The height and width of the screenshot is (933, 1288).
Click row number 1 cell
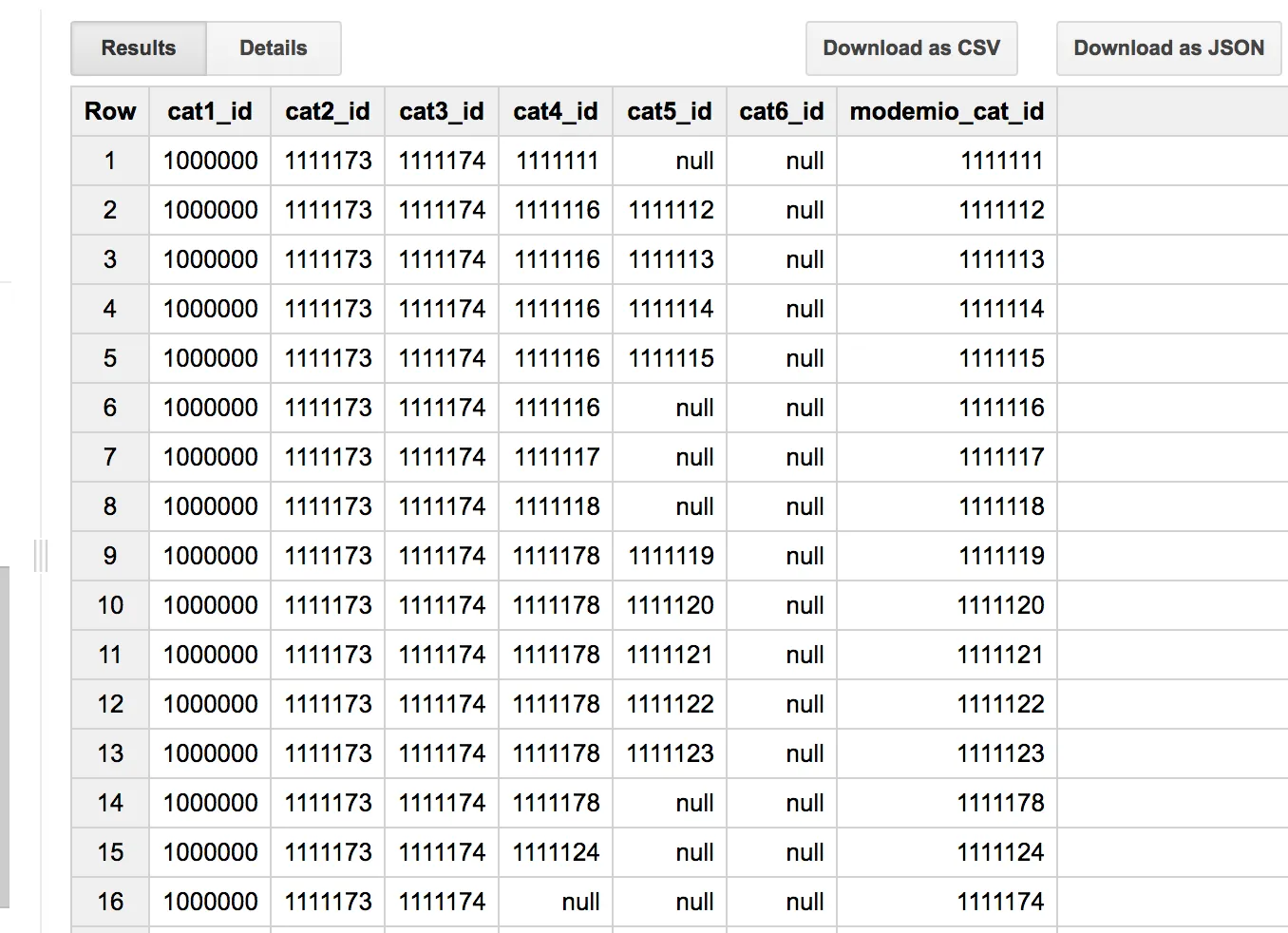[110, 161]
